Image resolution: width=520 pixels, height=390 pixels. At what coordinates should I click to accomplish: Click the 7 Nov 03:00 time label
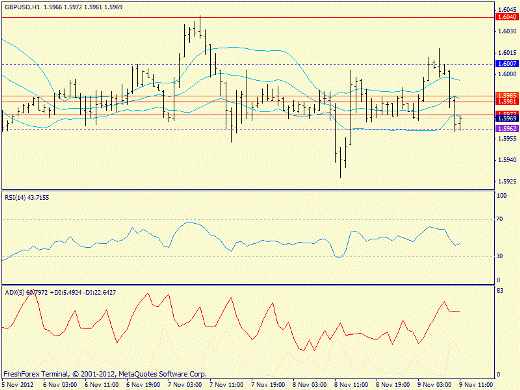coord(185,385)
